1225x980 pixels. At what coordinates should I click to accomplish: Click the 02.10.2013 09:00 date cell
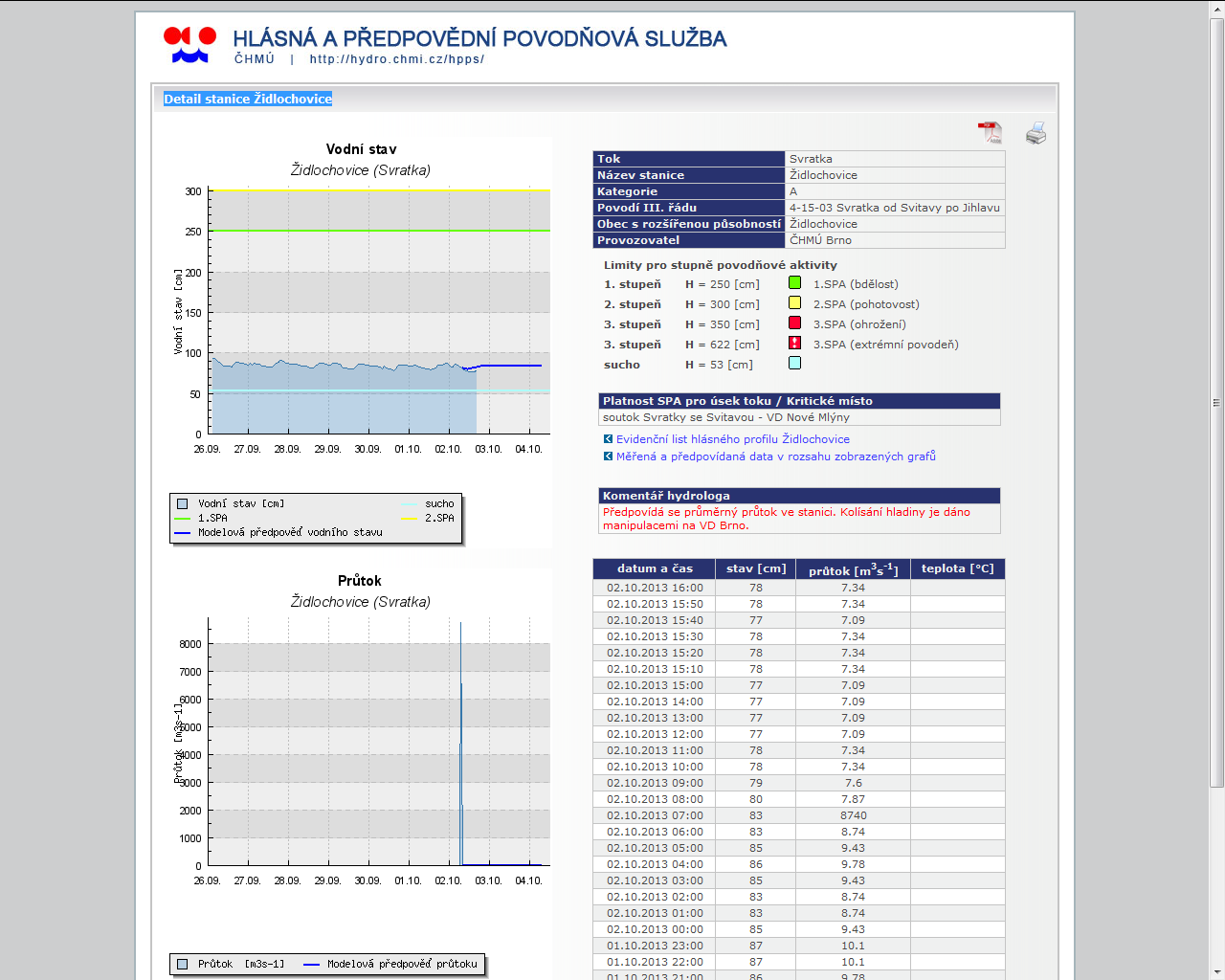click(x=655, y=783)
